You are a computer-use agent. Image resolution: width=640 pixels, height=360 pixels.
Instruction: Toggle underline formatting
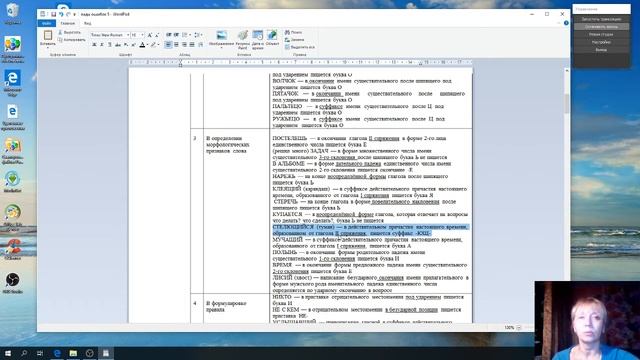pos(110,44)
